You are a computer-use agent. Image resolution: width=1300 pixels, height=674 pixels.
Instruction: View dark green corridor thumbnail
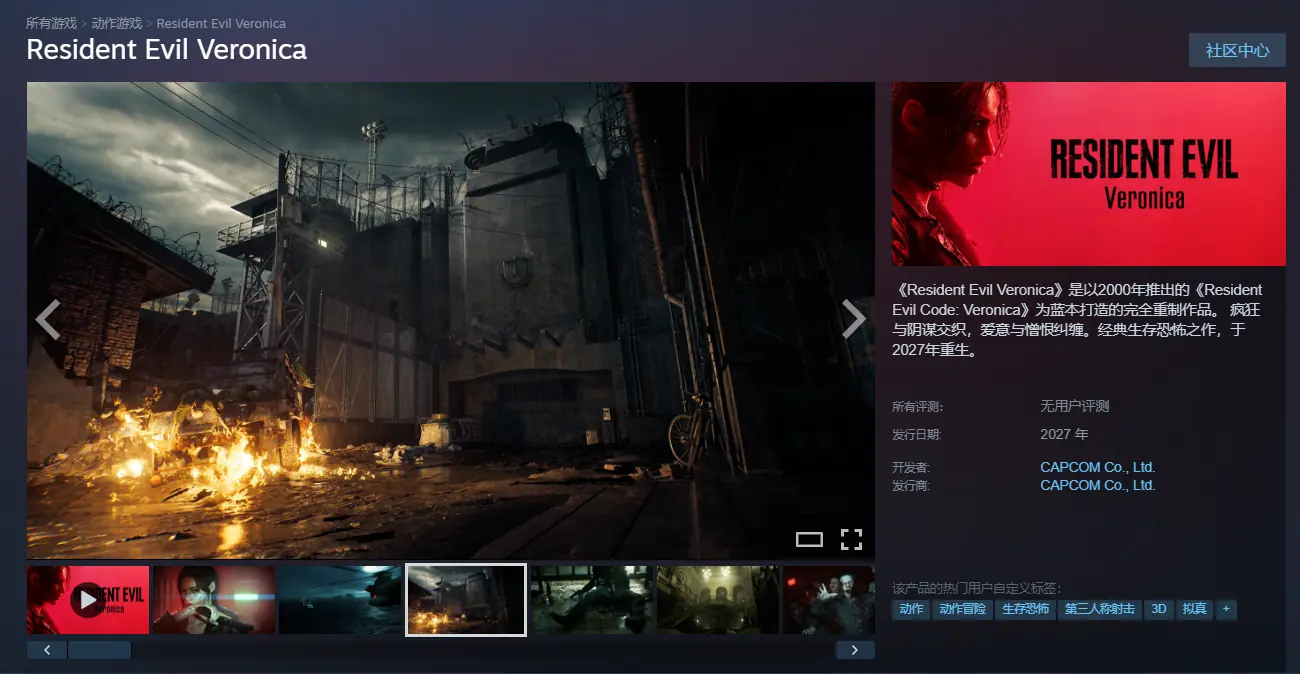point(592,599)
